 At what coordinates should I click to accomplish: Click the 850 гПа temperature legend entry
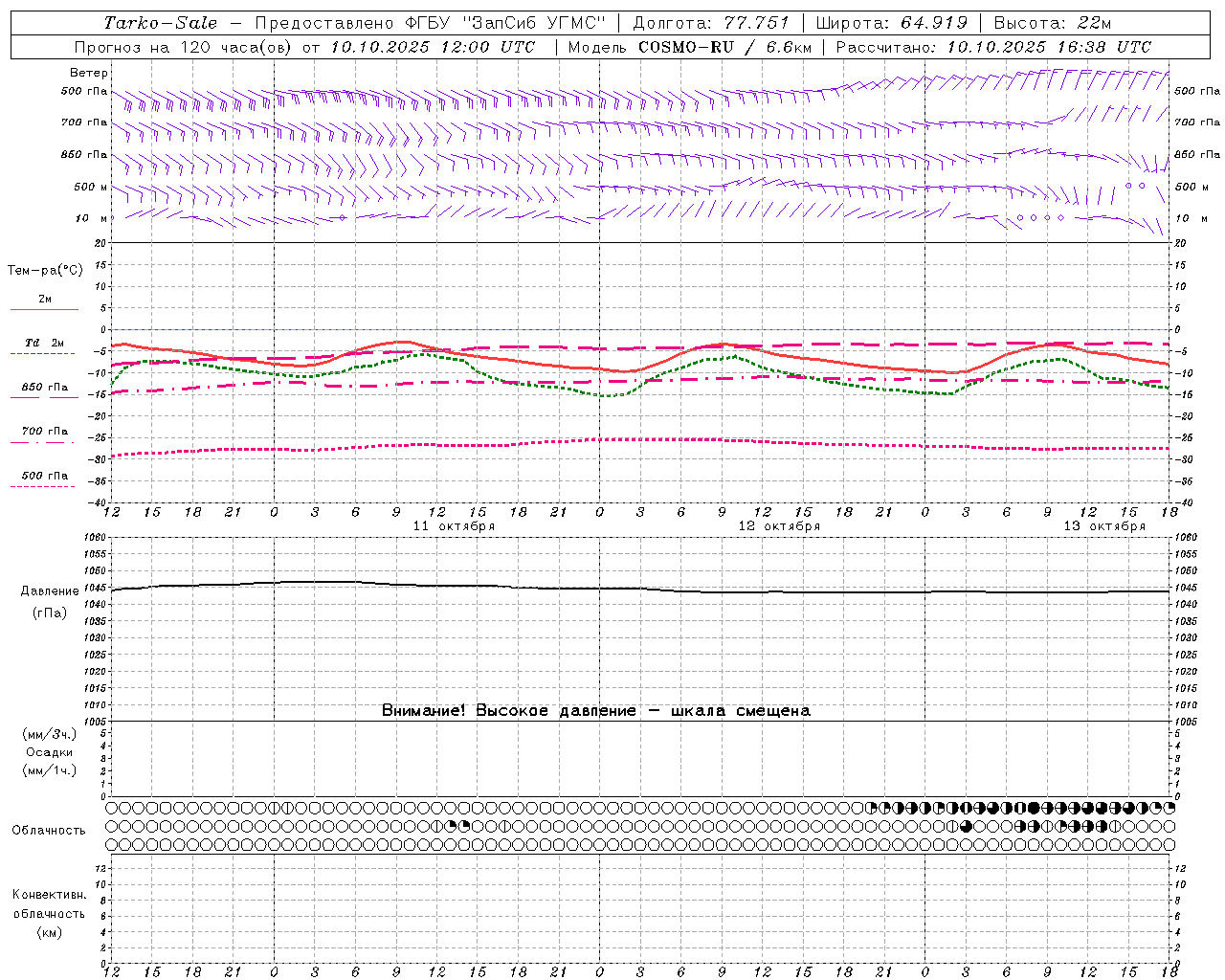click(45, 388)
